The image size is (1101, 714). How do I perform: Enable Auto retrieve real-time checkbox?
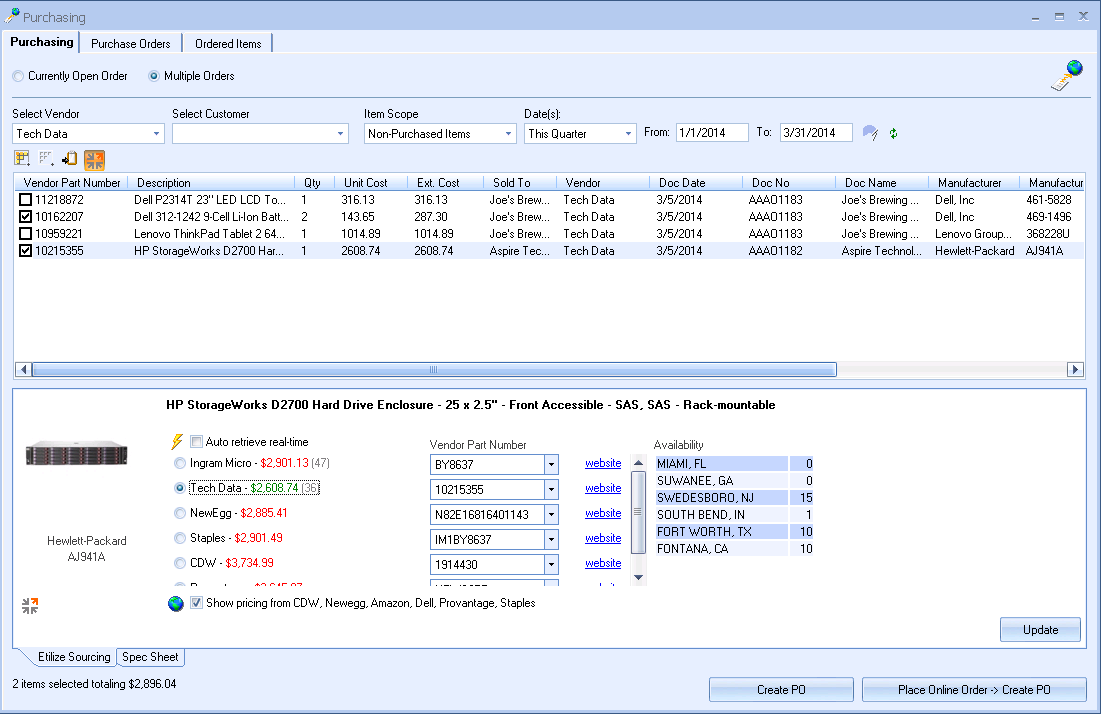tap(197, 441)
